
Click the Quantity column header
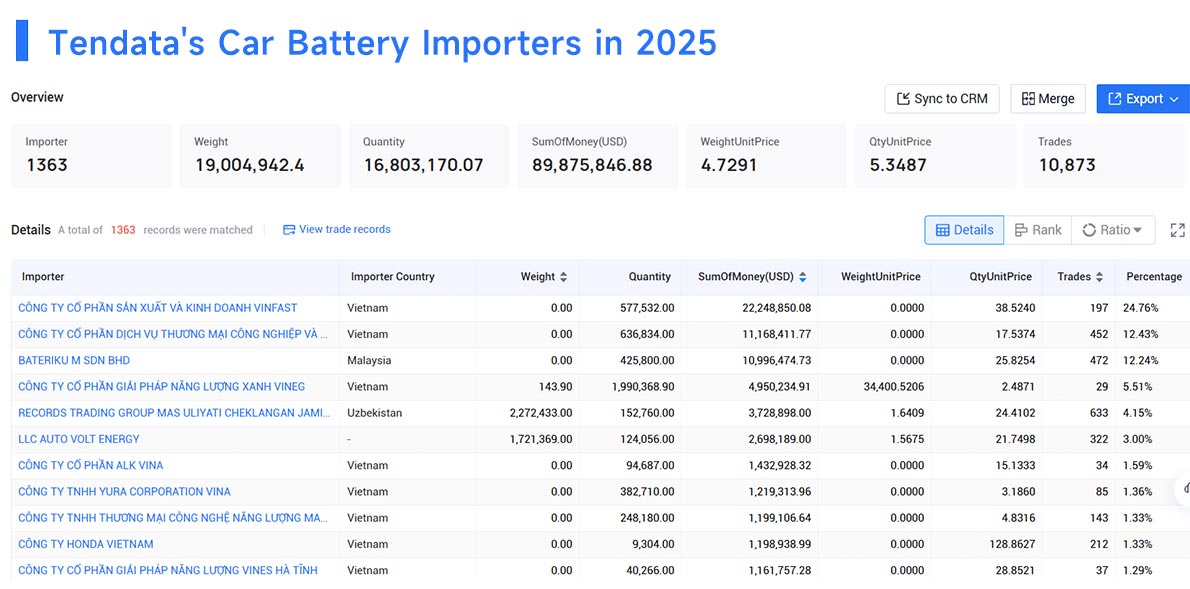649,277
